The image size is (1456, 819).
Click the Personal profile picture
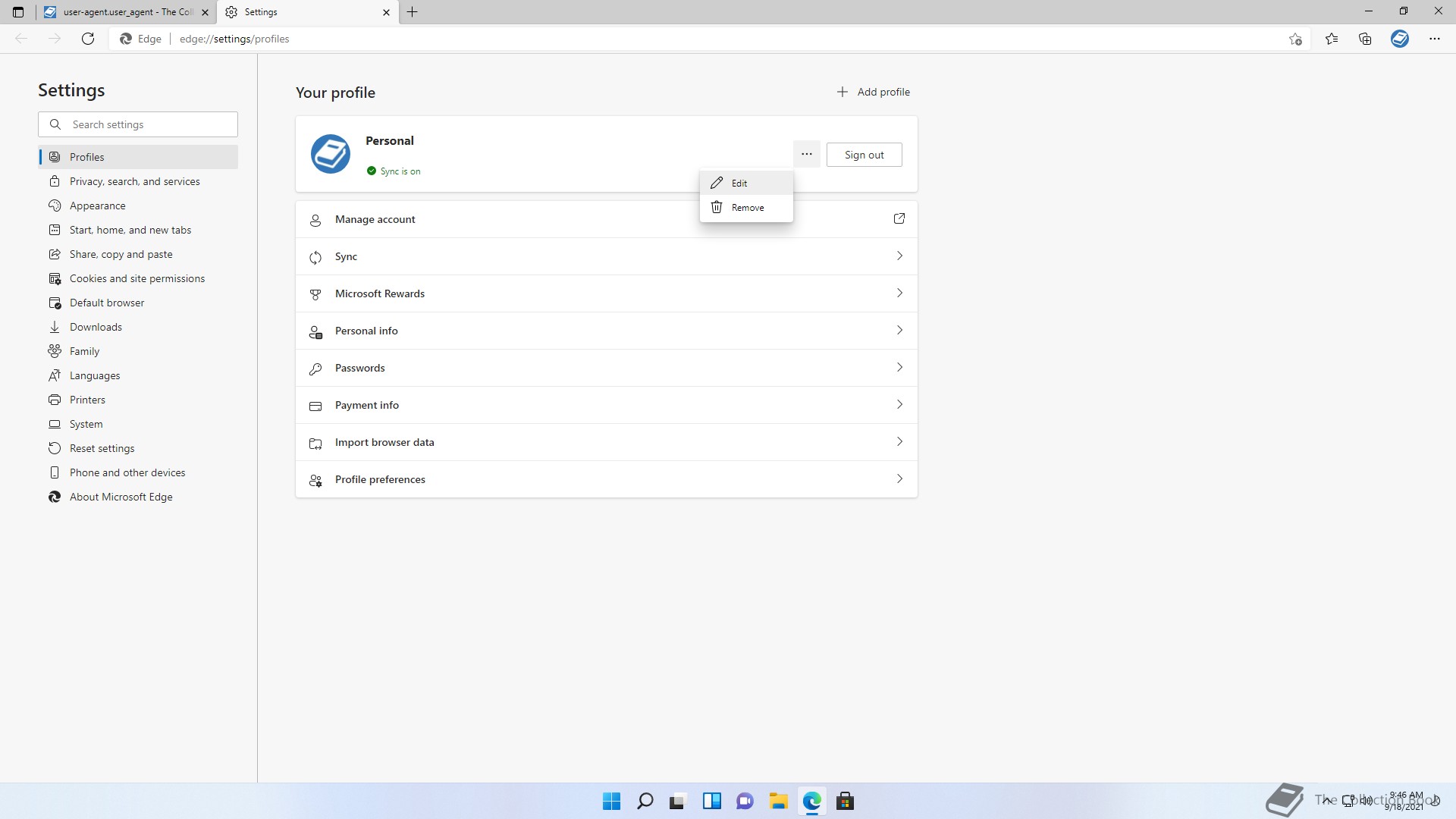click(331, 154)
